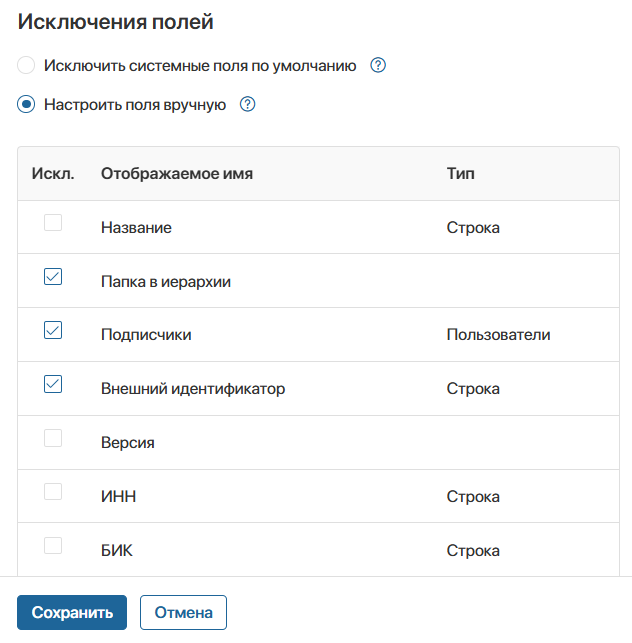Click the 'Отображаемое имя' column header
Viewport: 632px width, 643px height.
coord(177,173)
